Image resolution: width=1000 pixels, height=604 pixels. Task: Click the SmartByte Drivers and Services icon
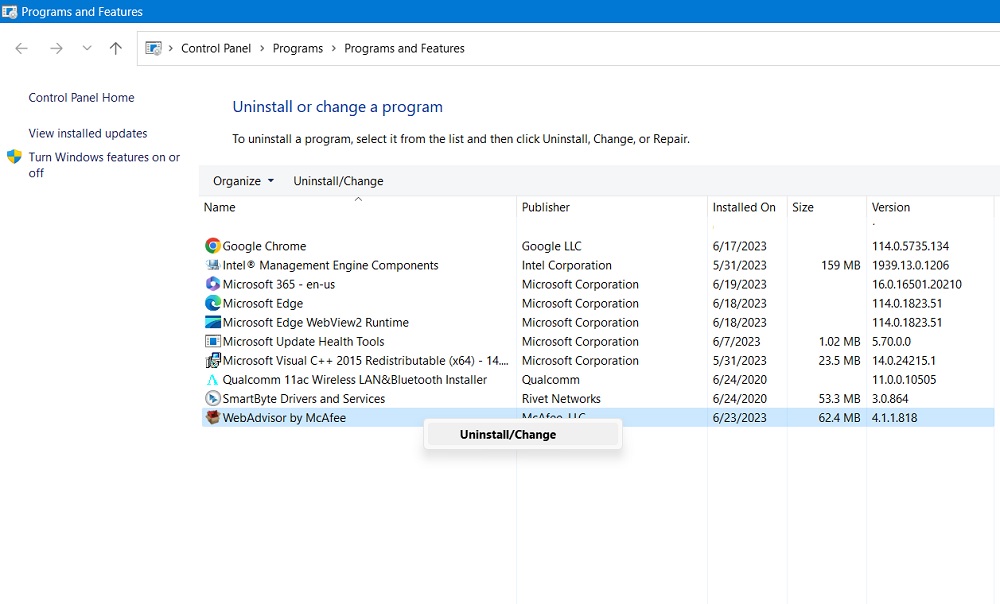(x=212, y=398)
